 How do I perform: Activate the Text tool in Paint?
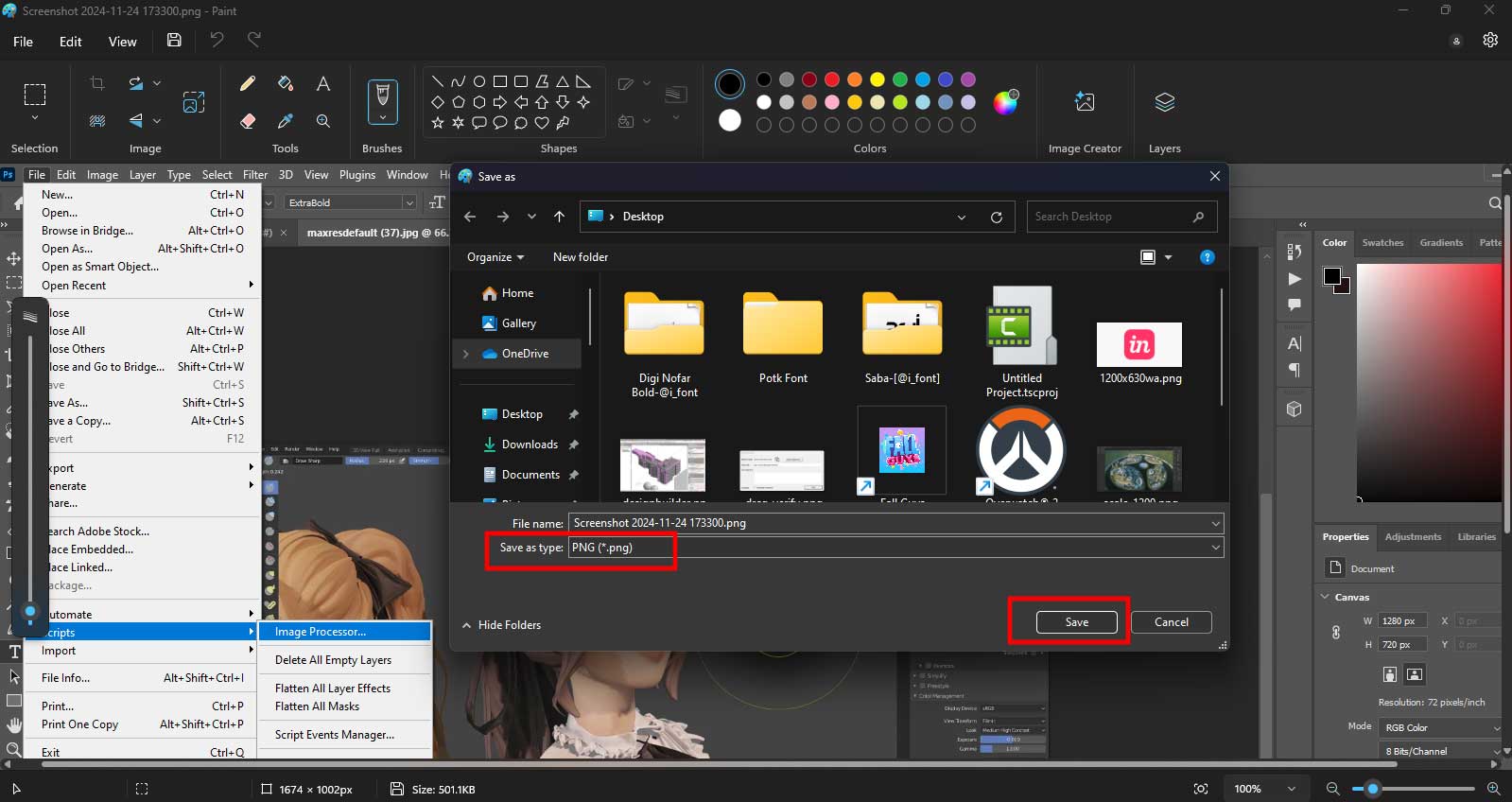(323, 84)
